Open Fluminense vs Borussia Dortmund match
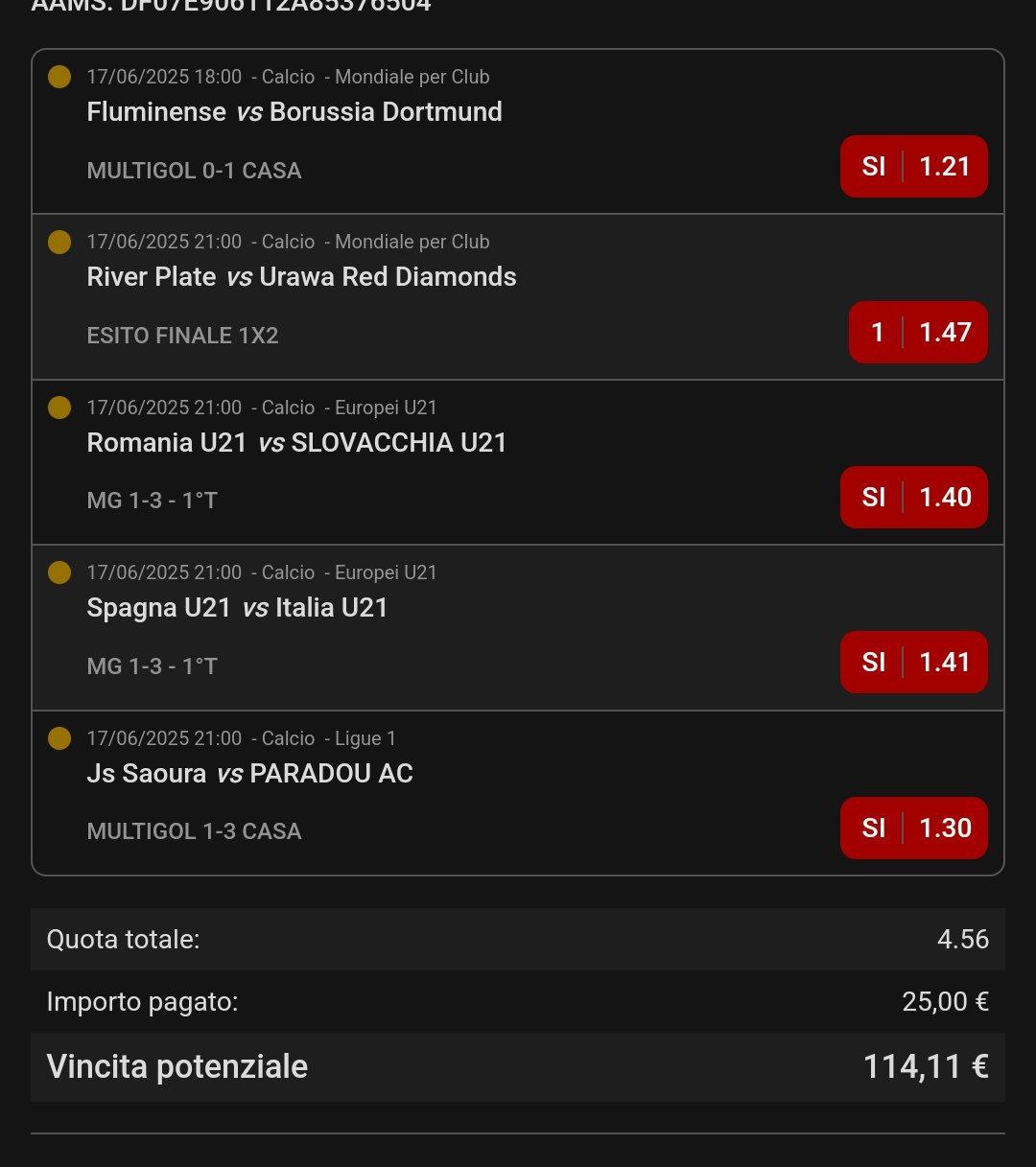 point(294,112)
